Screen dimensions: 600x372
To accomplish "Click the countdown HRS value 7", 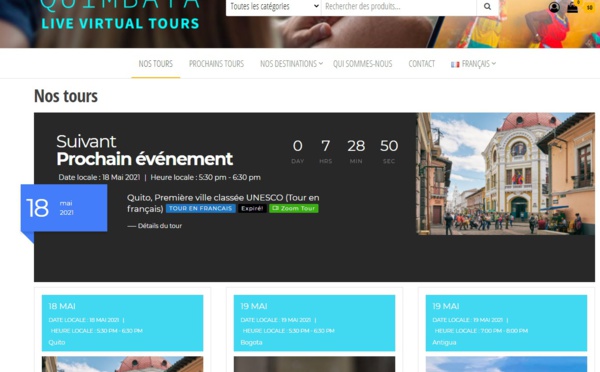I will (x=325, y=146).
